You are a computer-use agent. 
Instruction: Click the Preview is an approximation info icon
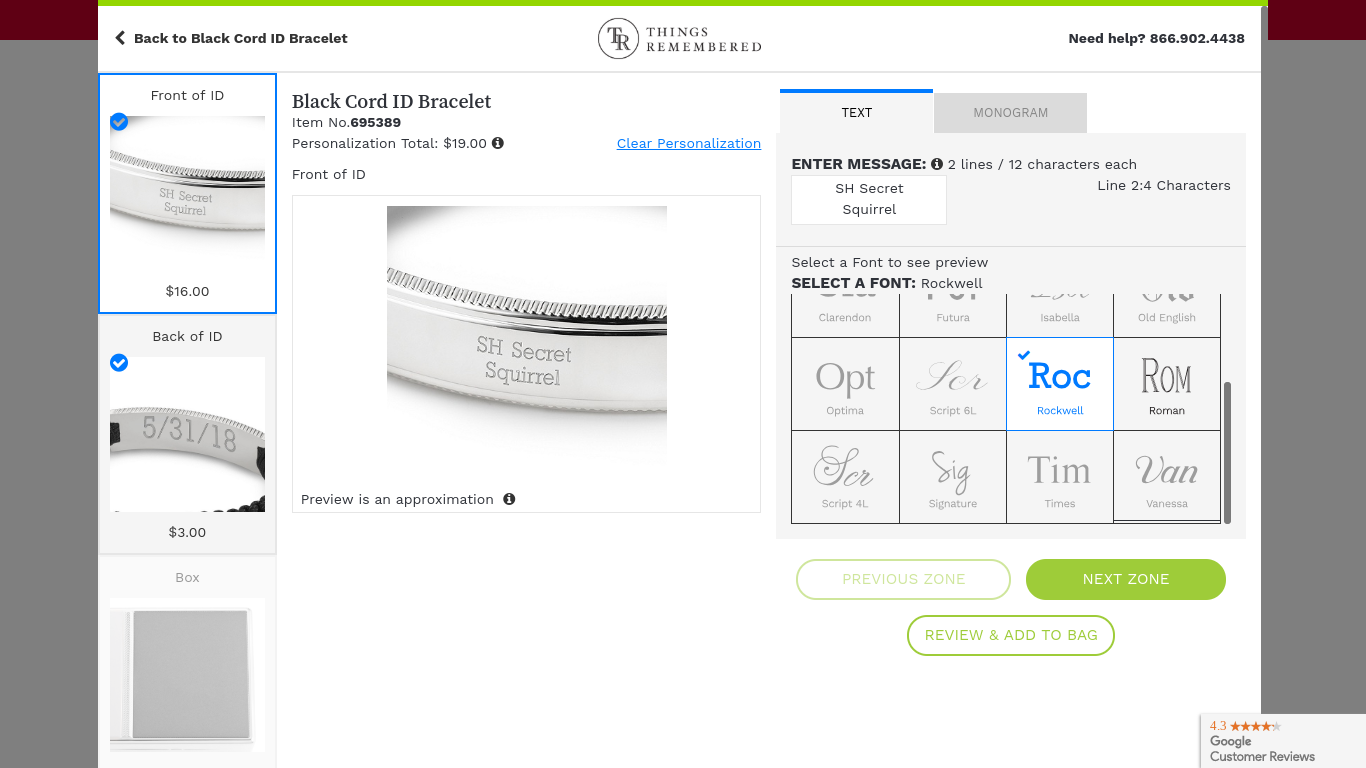tap(509, 499)
